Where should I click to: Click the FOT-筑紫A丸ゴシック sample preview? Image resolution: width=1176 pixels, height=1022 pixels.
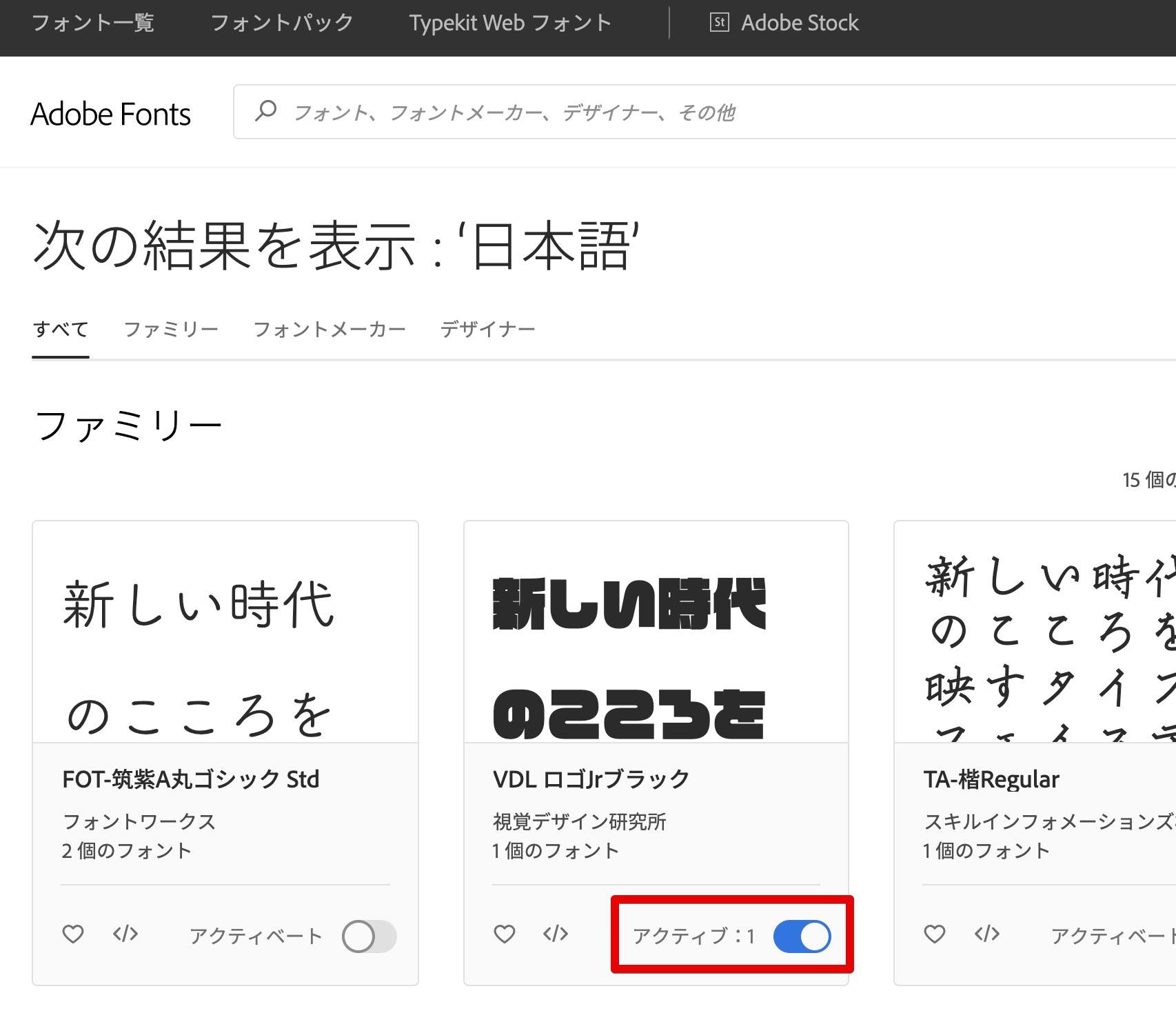click(225, 632)
